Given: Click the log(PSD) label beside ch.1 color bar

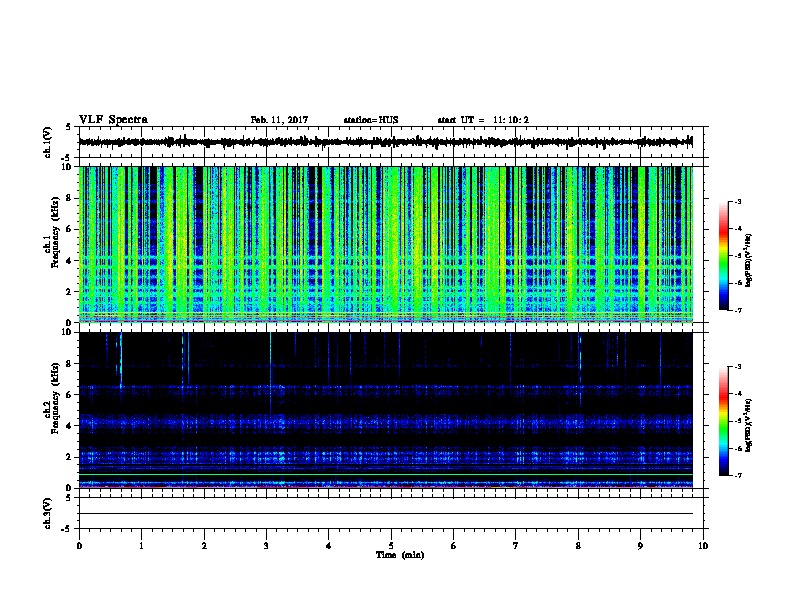Looking at the screenshot, I should pyautogui.click(x=748, y=261).
